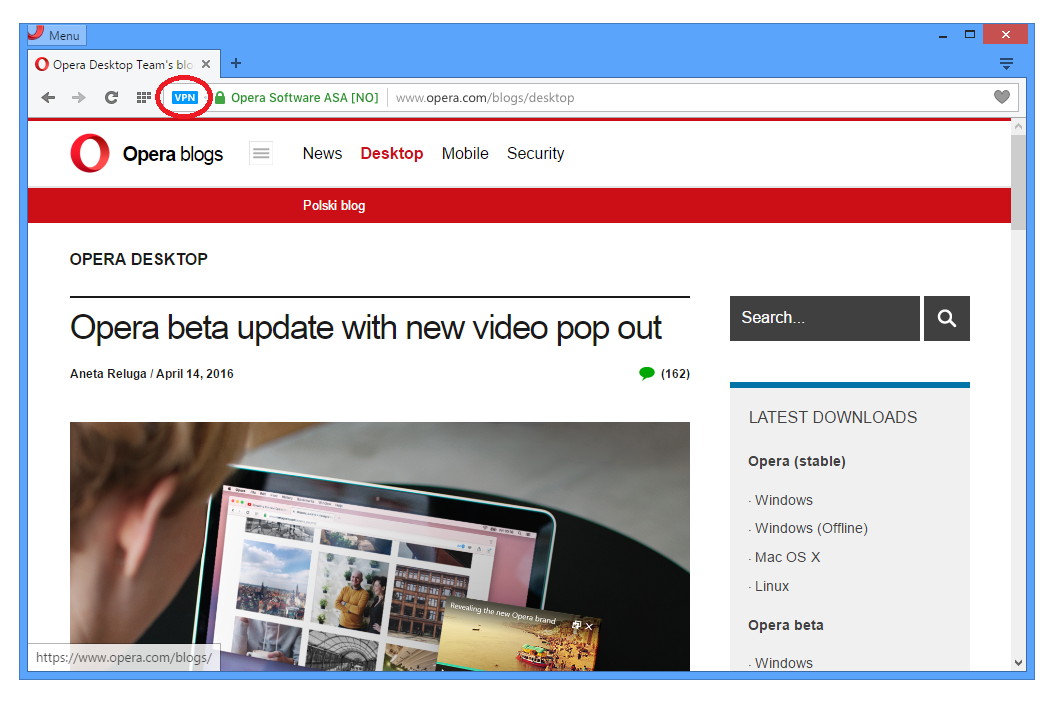This screenshot has width=1054, height=702.
Task: View the (162) comments count
Action: (x=675, y=374)
